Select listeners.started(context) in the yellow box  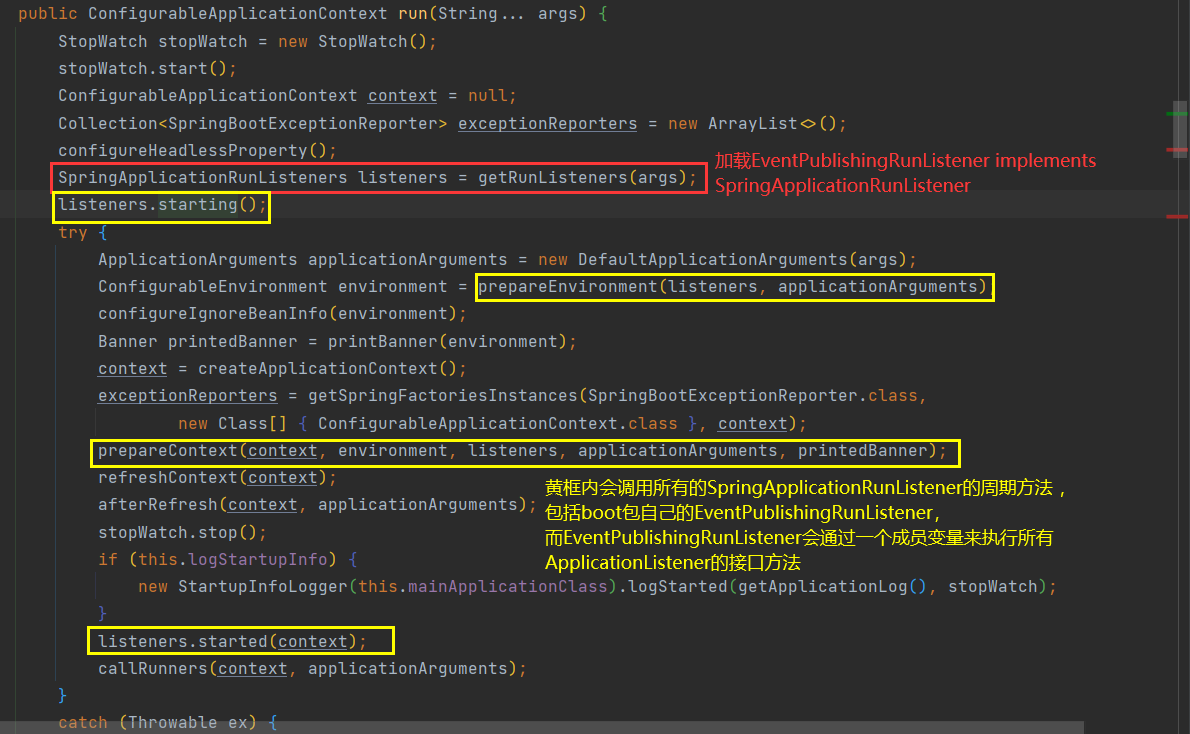coord(239,640)
